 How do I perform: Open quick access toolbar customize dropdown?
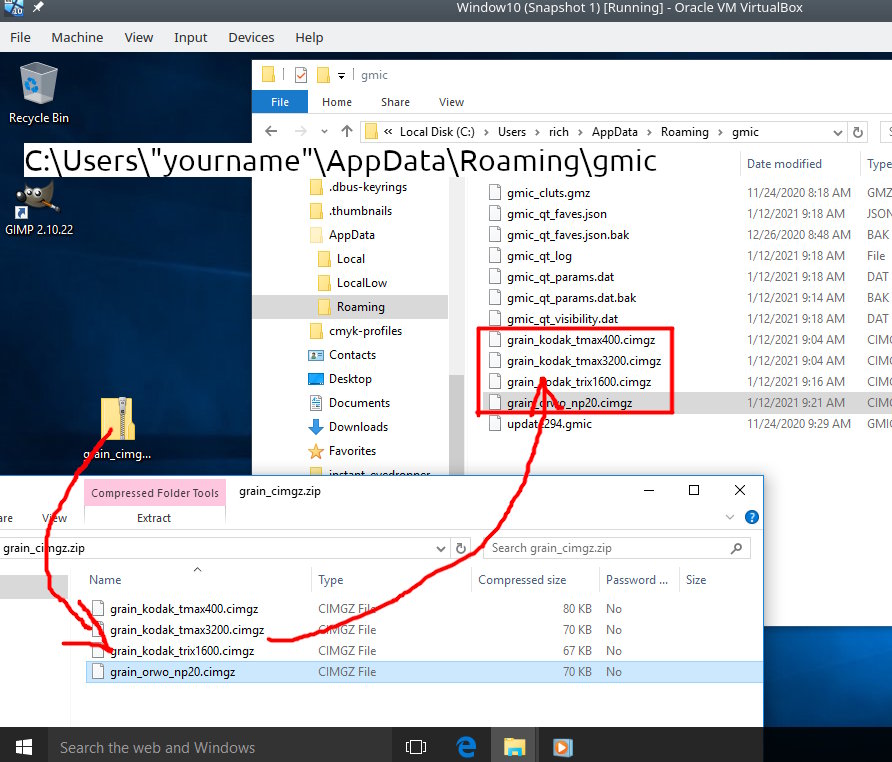[x=341, y=76]
